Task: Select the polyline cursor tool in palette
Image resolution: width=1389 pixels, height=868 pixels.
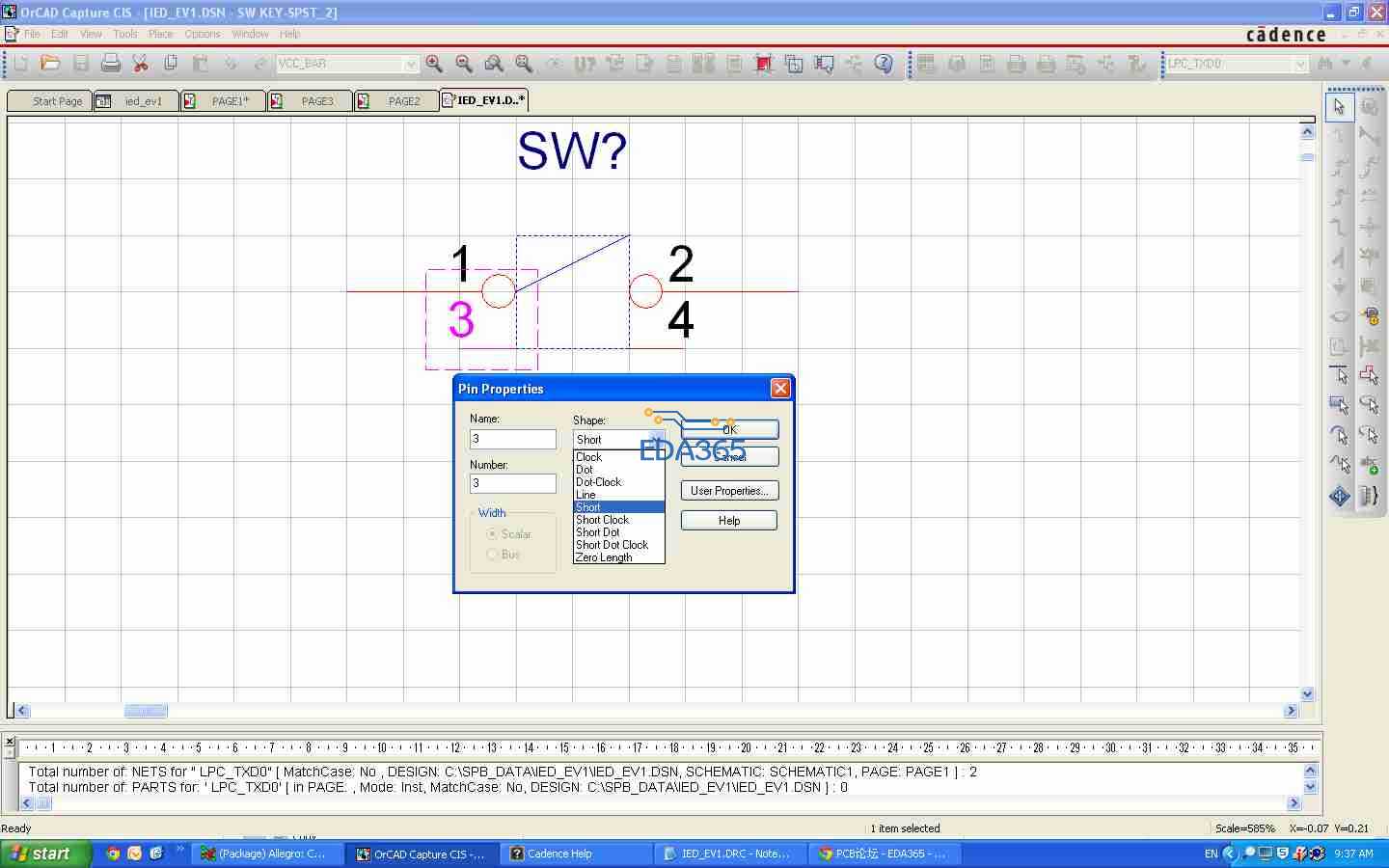Action: [1340, 466]
